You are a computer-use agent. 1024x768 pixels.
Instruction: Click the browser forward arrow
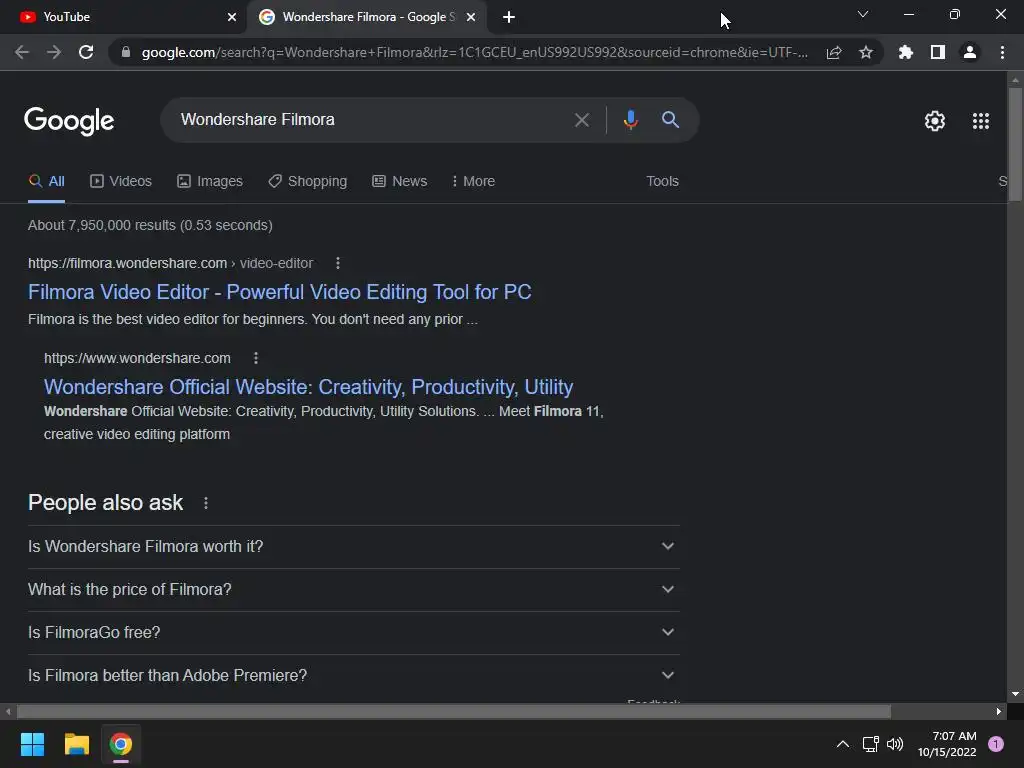coord(54,52)
